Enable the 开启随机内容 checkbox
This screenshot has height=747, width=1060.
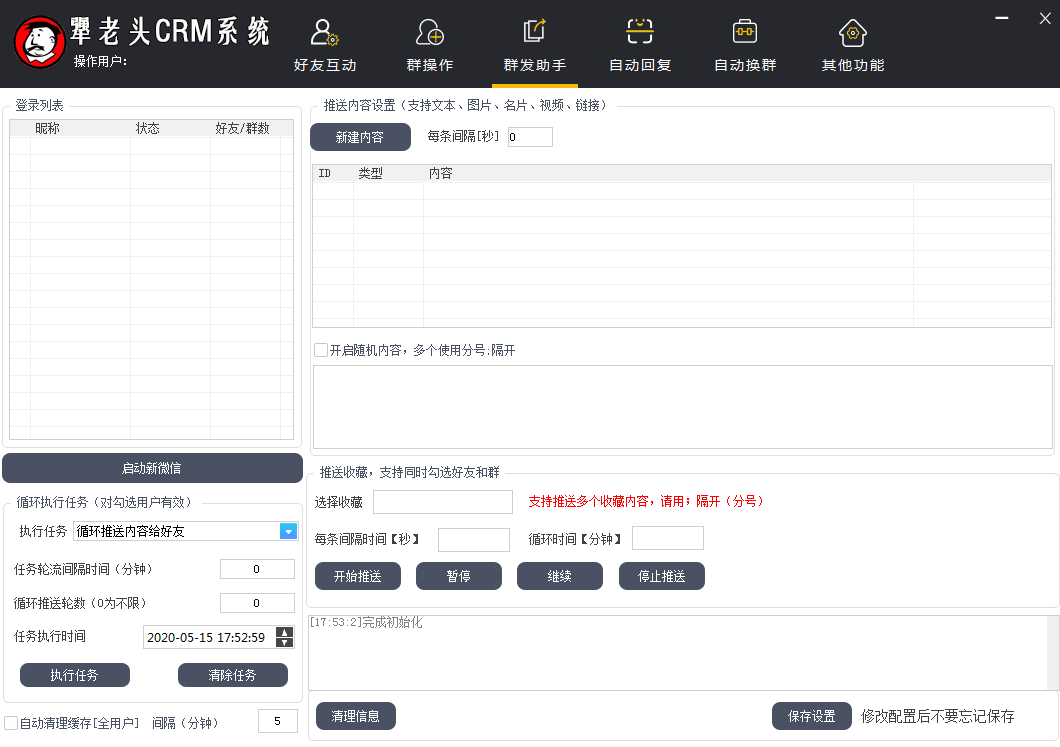point(321,350)
